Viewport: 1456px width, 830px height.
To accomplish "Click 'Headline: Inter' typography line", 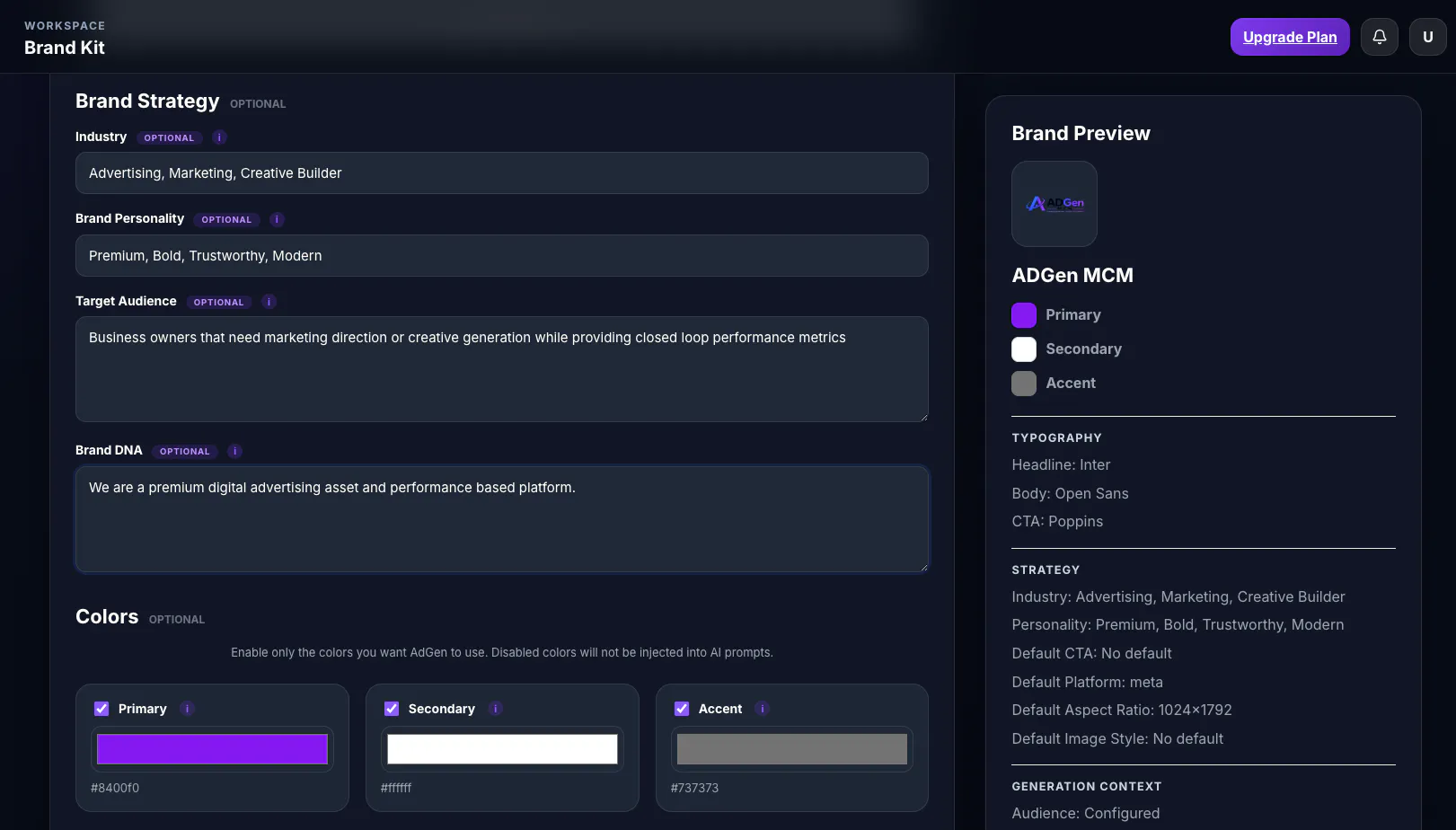I will click(x=1061, y=464).
